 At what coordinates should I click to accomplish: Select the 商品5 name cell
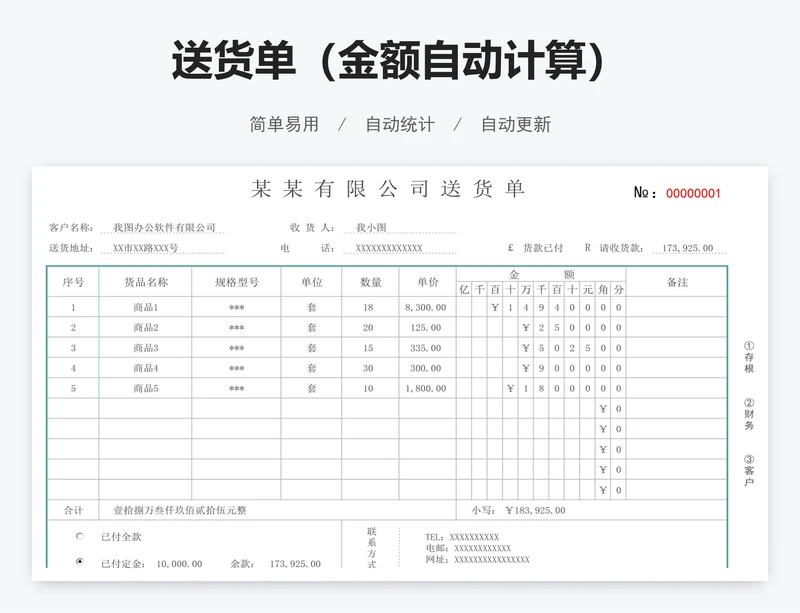point(146,388)
